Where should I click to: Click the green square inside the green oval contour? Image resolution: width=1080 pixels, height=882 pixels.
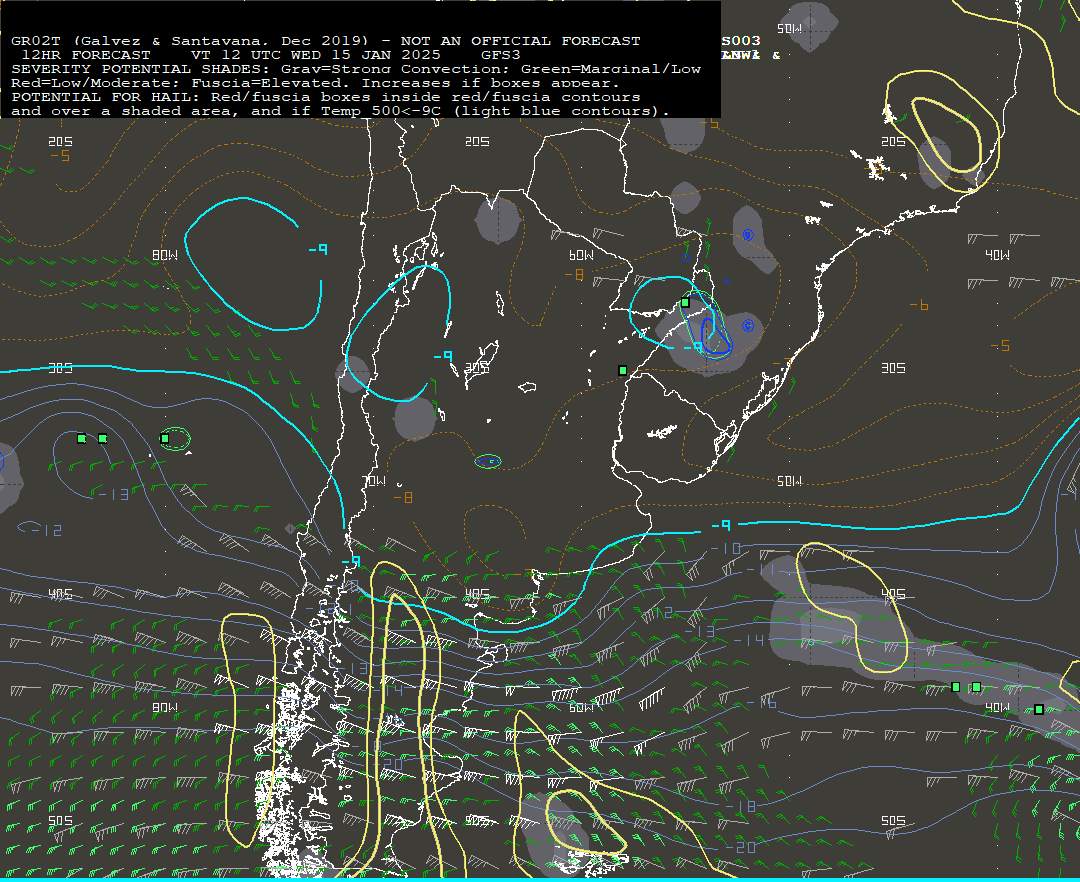pyautogui.click(x=165, y=438)
